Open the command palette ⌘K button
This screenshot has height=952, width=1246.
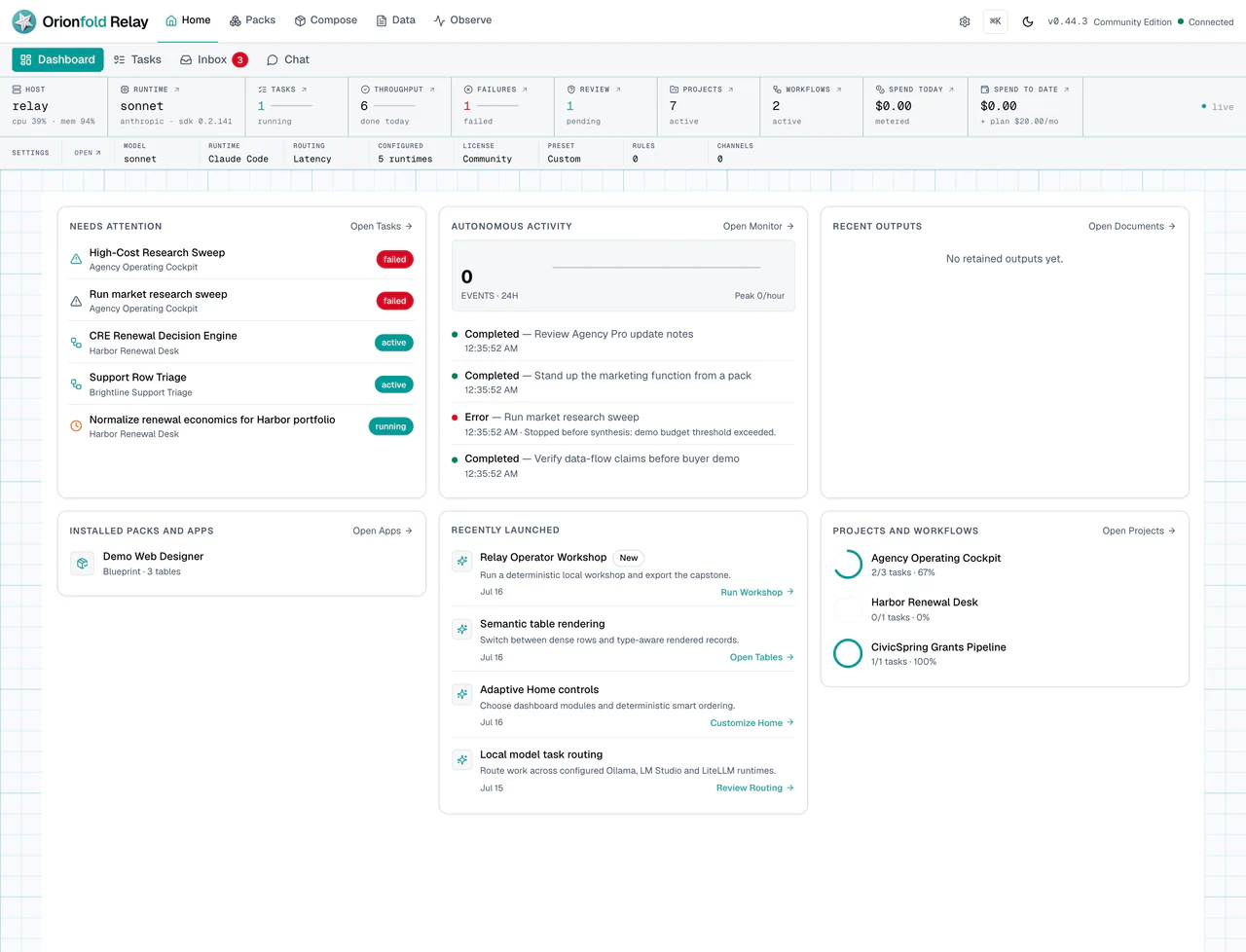coord(996,21)
